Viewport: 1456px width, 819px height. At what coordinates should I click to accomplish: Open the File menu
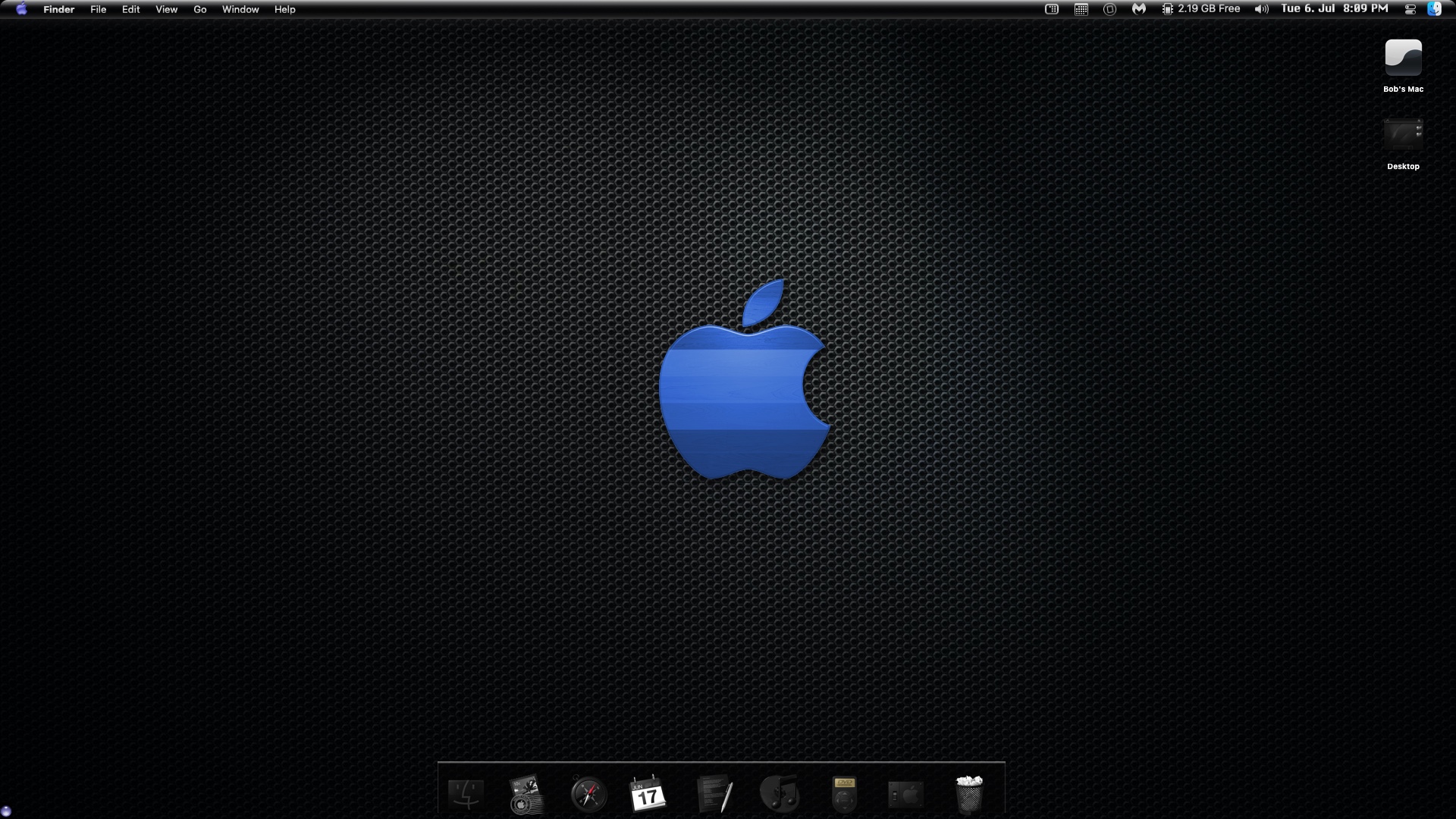(x=98, y=9)
